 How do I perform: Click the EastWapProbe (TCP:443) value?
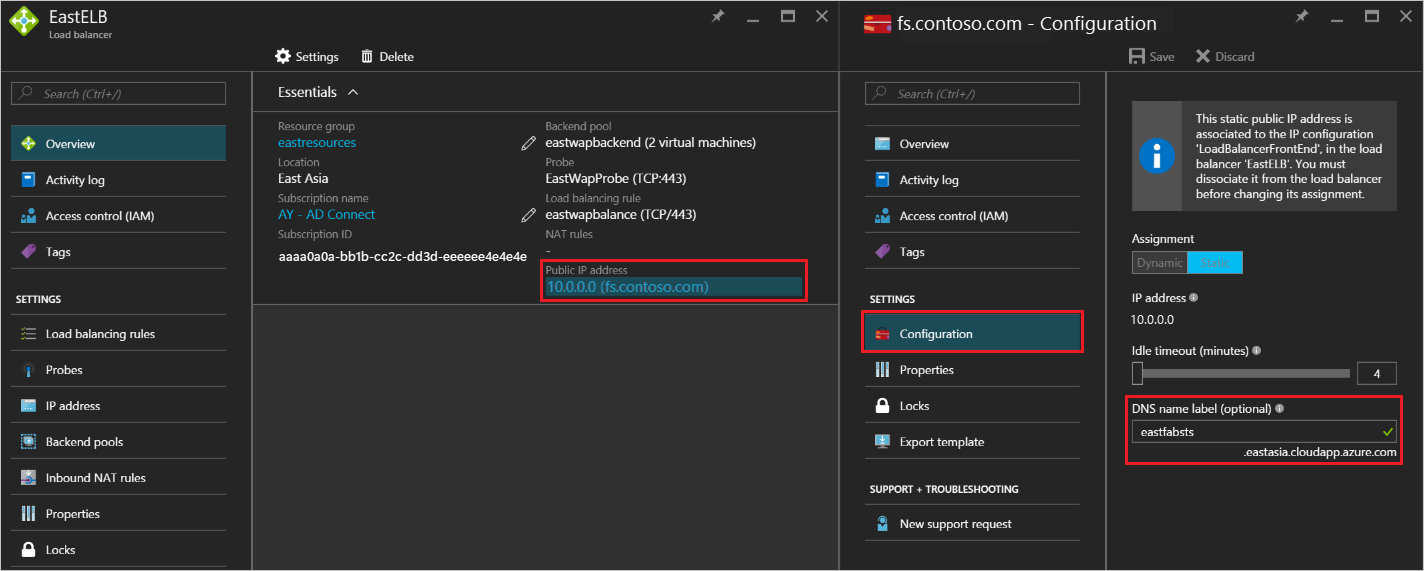coord(616,179)
